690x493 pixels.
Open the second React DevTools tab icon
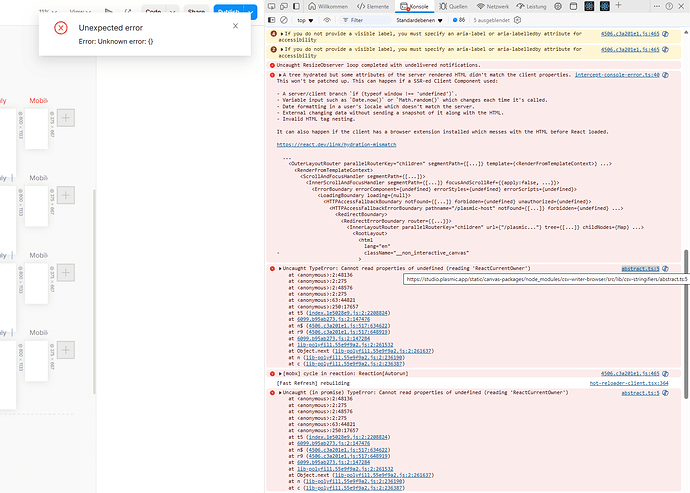pyautogui.click(x=605, y=6)
